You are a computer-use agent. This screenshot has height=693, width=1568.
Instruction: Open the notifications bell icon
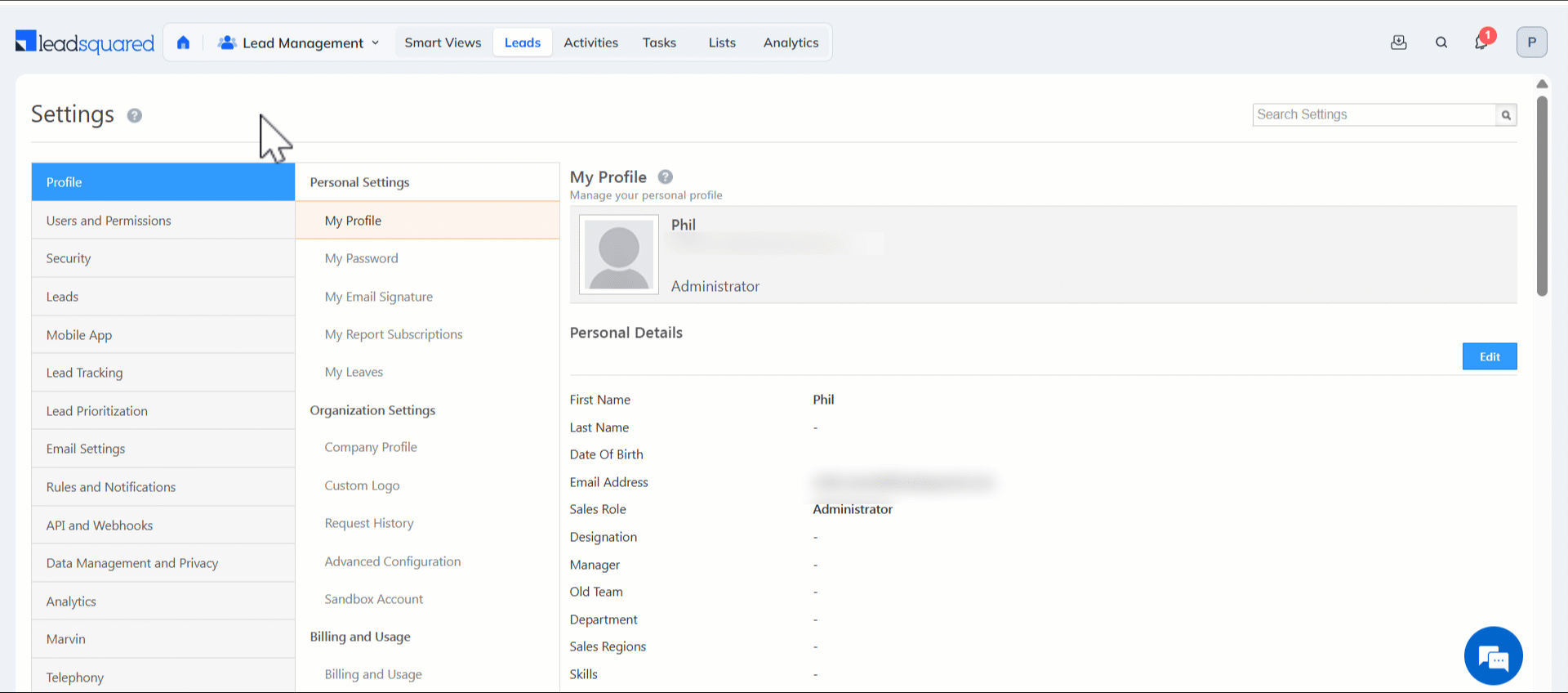pyautogui.click(x=1481, y=42)
